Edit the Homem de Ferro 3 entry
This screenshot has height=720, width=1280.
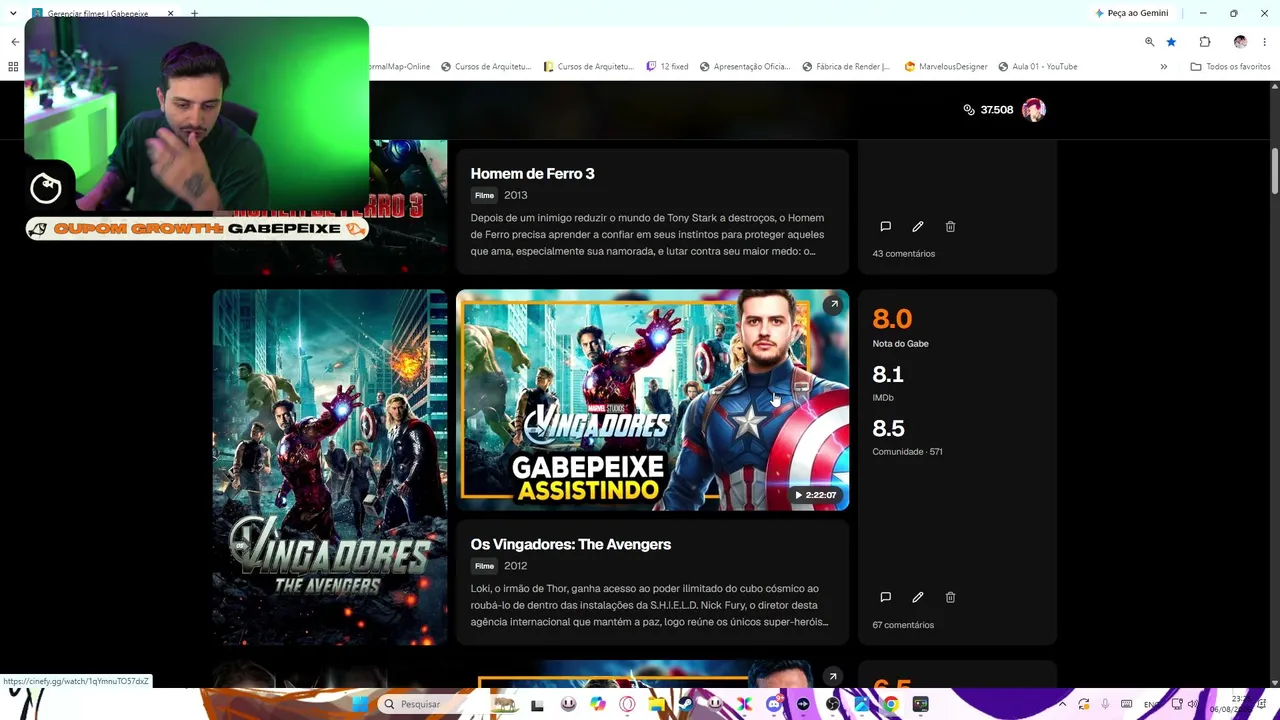[x=918, y=227]
